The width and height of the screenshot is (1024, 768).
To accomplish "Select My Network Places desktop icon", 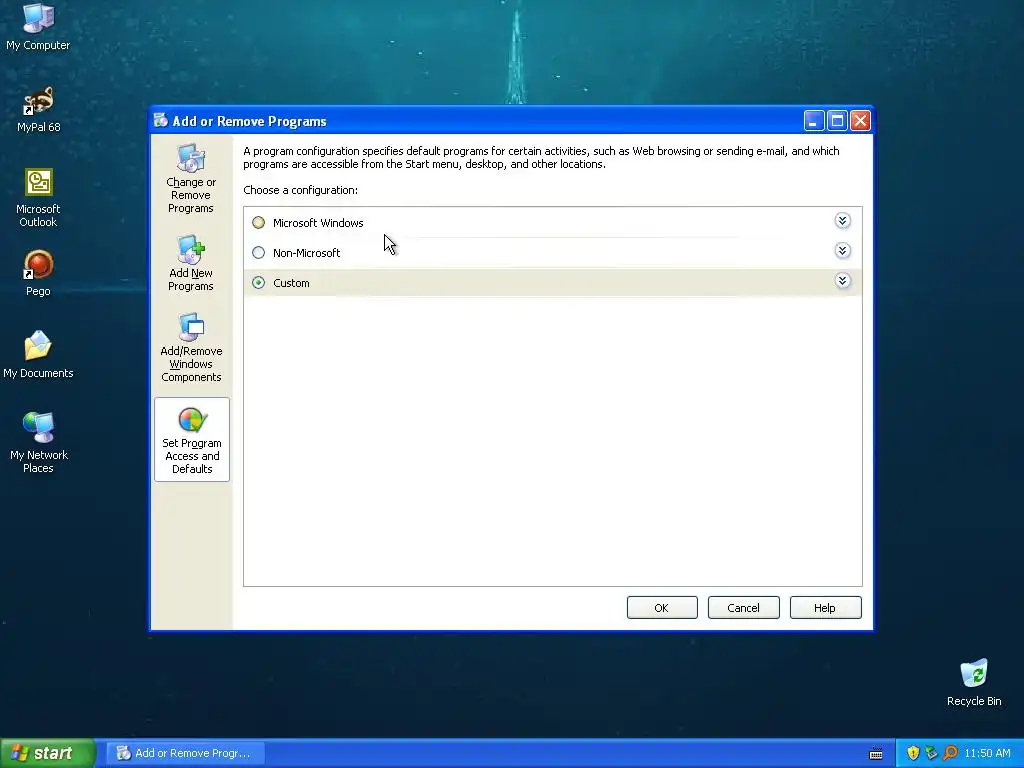I will [38, 442].
